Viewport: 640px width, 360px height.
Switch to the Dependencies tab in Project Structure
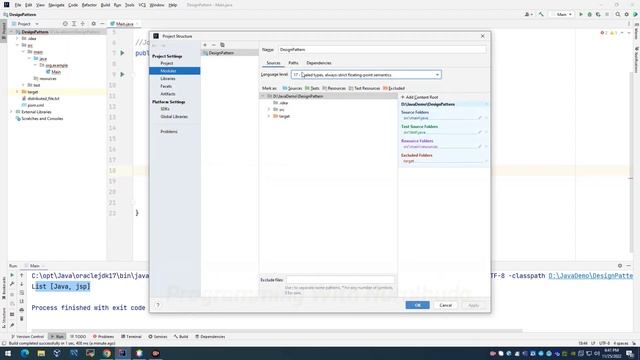tap(319, 63)
